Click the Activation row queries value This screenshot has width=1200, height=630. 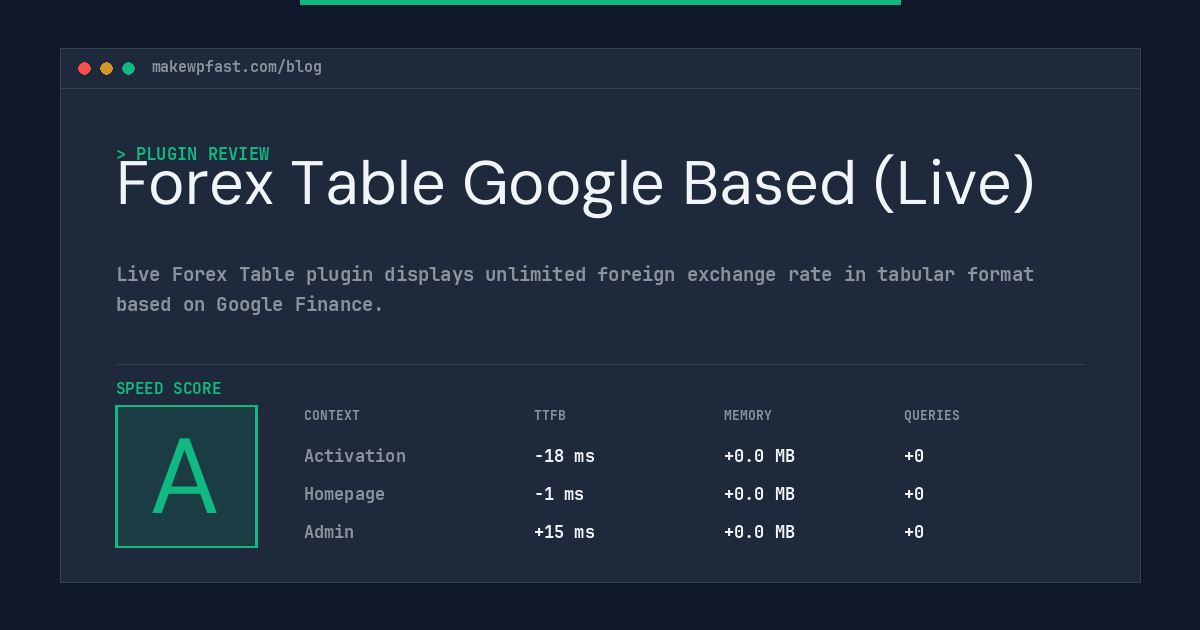(x=914, y=456)
